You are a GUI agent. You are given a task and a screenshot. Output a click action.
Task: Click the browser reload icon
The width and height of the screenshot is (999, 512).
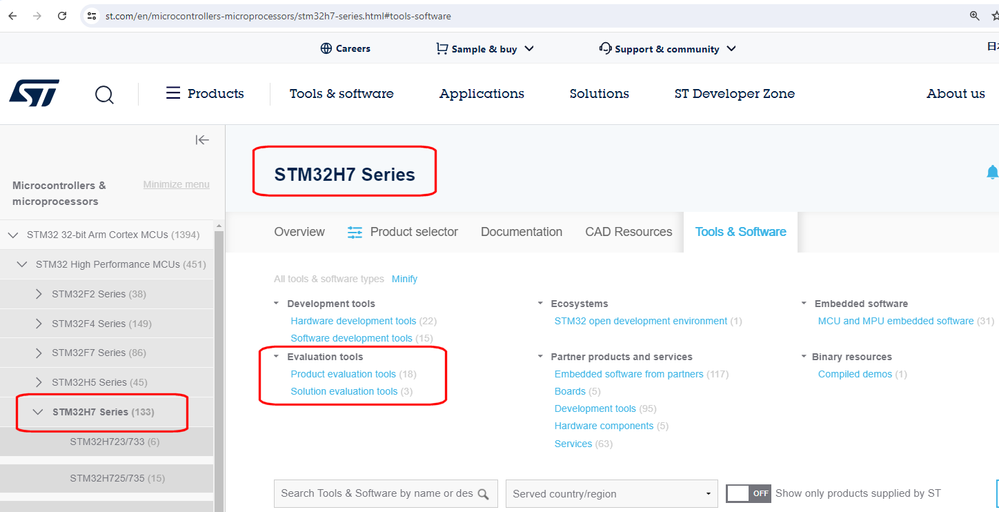pos(62,16)
